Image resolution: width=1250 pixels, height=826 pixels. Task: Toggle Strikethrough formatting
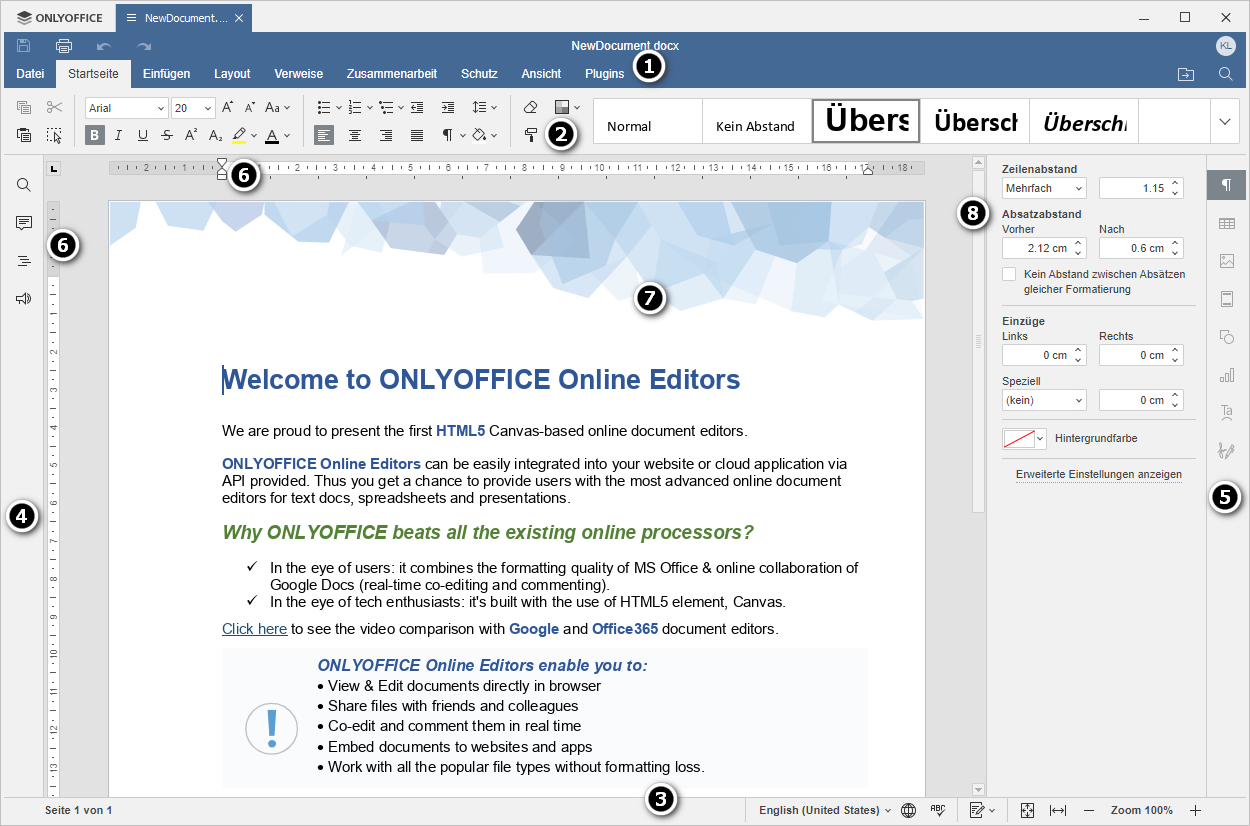pos(167,135)
